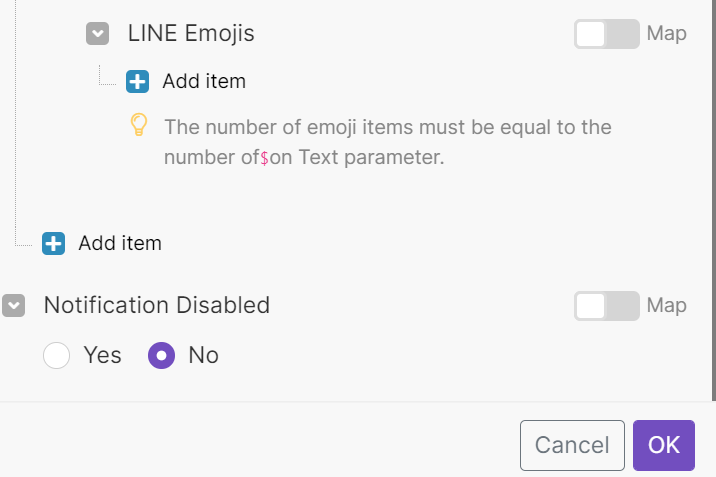This screenshot has height=477, width=716.
Task: Click the lightbulb hint icon
Action: (x=139, y=125)
